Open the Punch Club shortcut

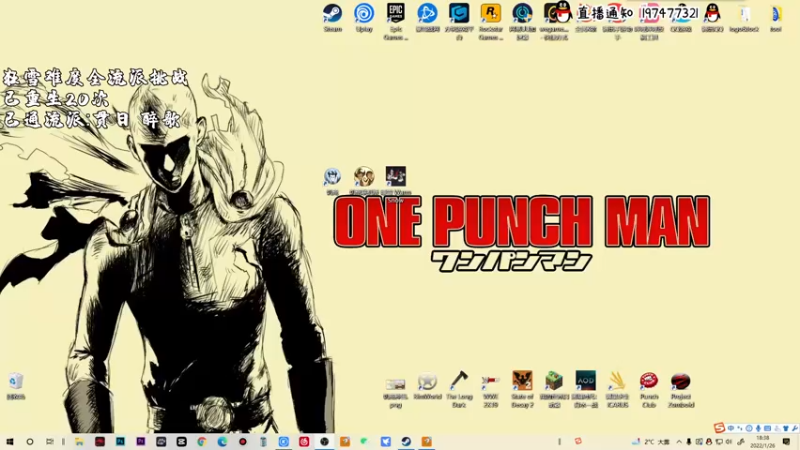click(x=649, y=389)
